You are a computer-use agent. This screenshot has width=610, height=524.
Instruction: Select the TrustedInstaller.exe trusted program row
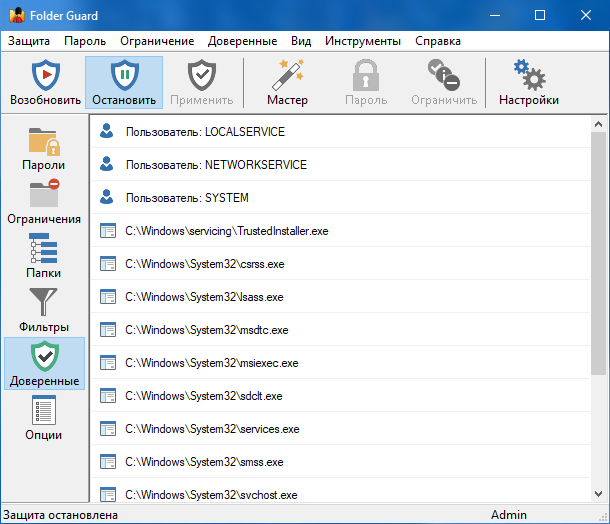coord(227,231)
